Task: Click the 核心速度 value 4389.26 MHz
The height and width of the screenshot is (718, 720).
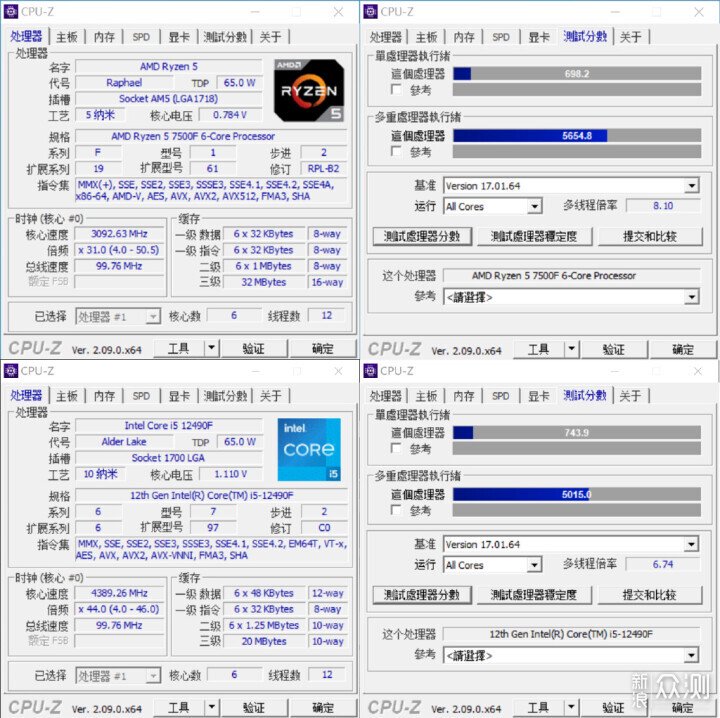Action: (x=119, y=593)
